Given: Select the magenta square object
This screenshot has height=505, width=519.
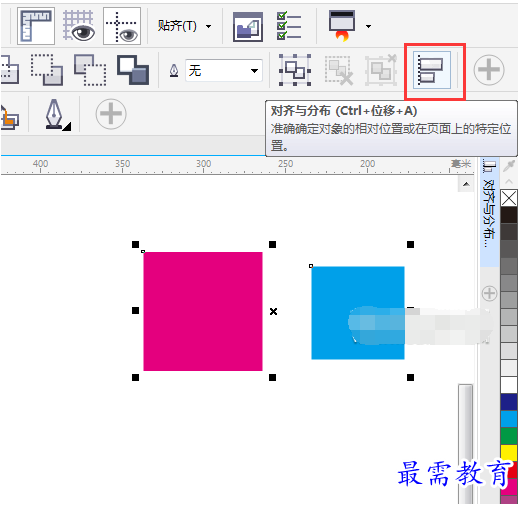Looking at the screenshot, I should pyautogui.click(x=203, y=311).
